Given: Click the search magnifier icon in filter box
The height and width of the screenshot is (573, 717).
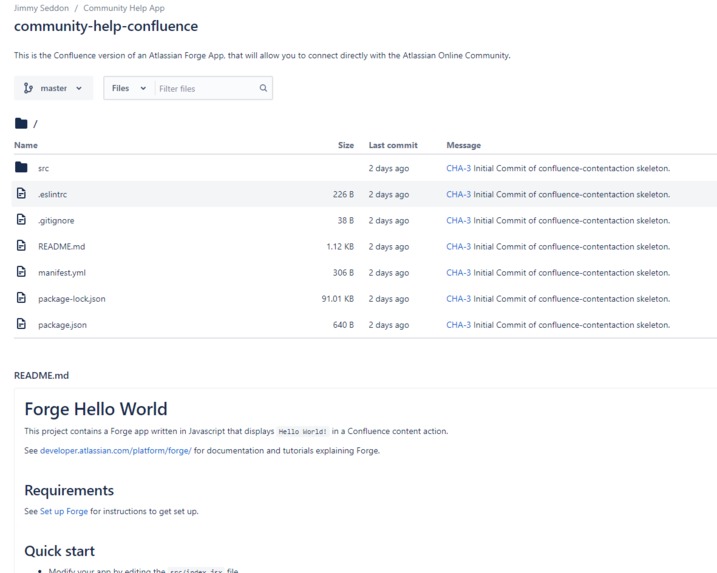Looking at the screenshot, I should click(x=263, y=88).
